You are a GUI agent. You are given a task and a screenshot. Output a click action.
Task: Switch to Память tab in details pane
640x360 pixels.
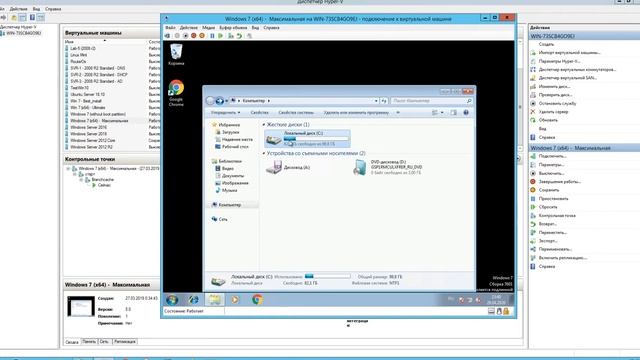point(89,342)
